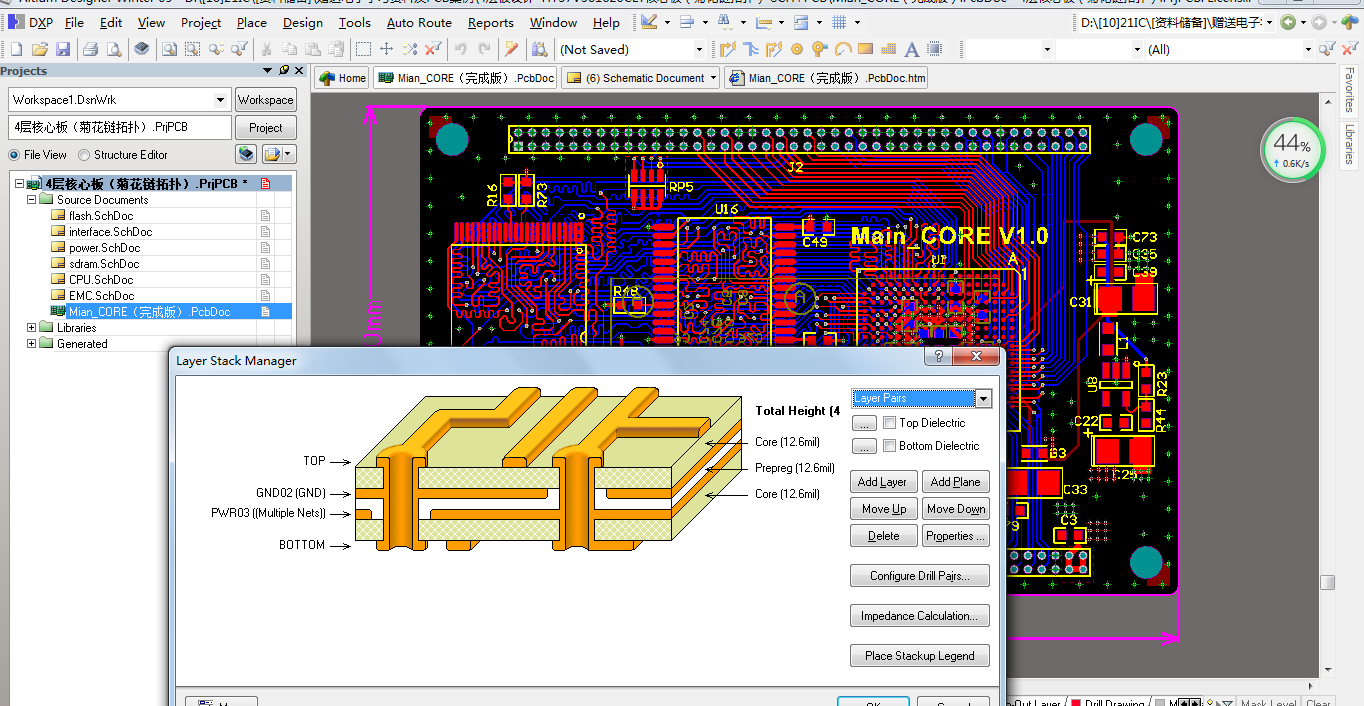1364x706 pixels.
Task: Switch to the Schematic Document tab
Action: pos(641,78)
